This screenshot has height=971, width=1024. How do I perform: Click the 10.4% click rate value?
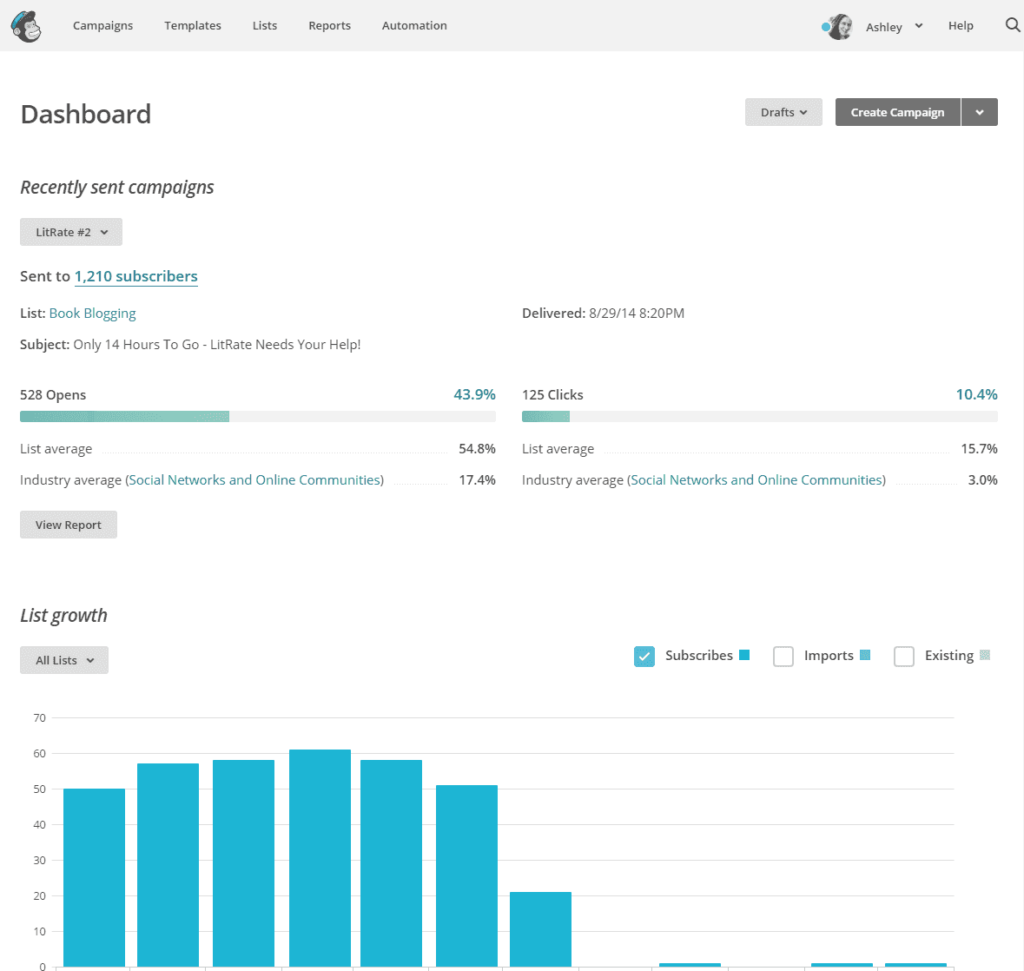pyautogui.click(x=977, y=394)
